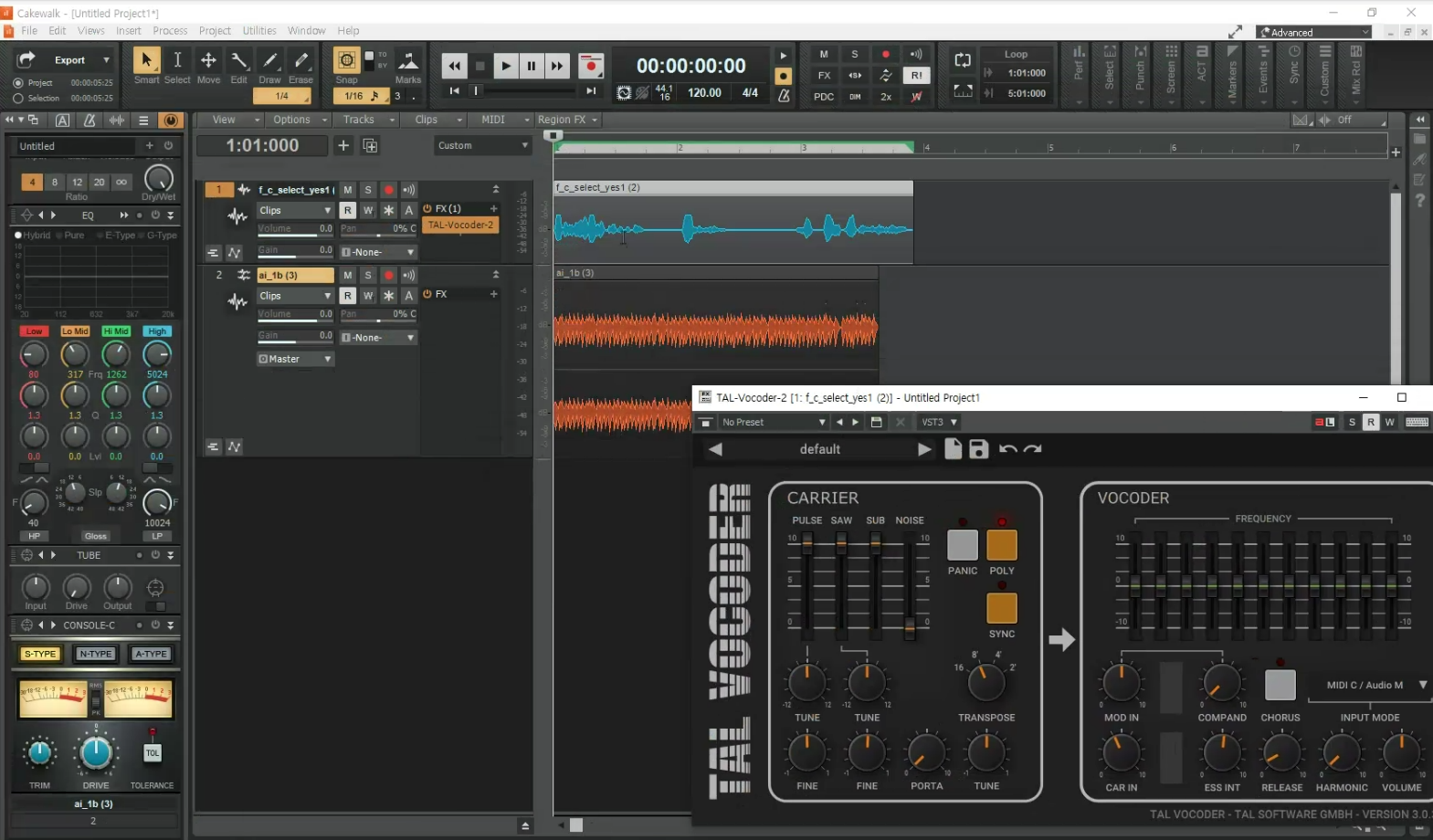Toggle ProChannel module icon in inspector
Screen dimensions: 1433x840
pos(170,120)
